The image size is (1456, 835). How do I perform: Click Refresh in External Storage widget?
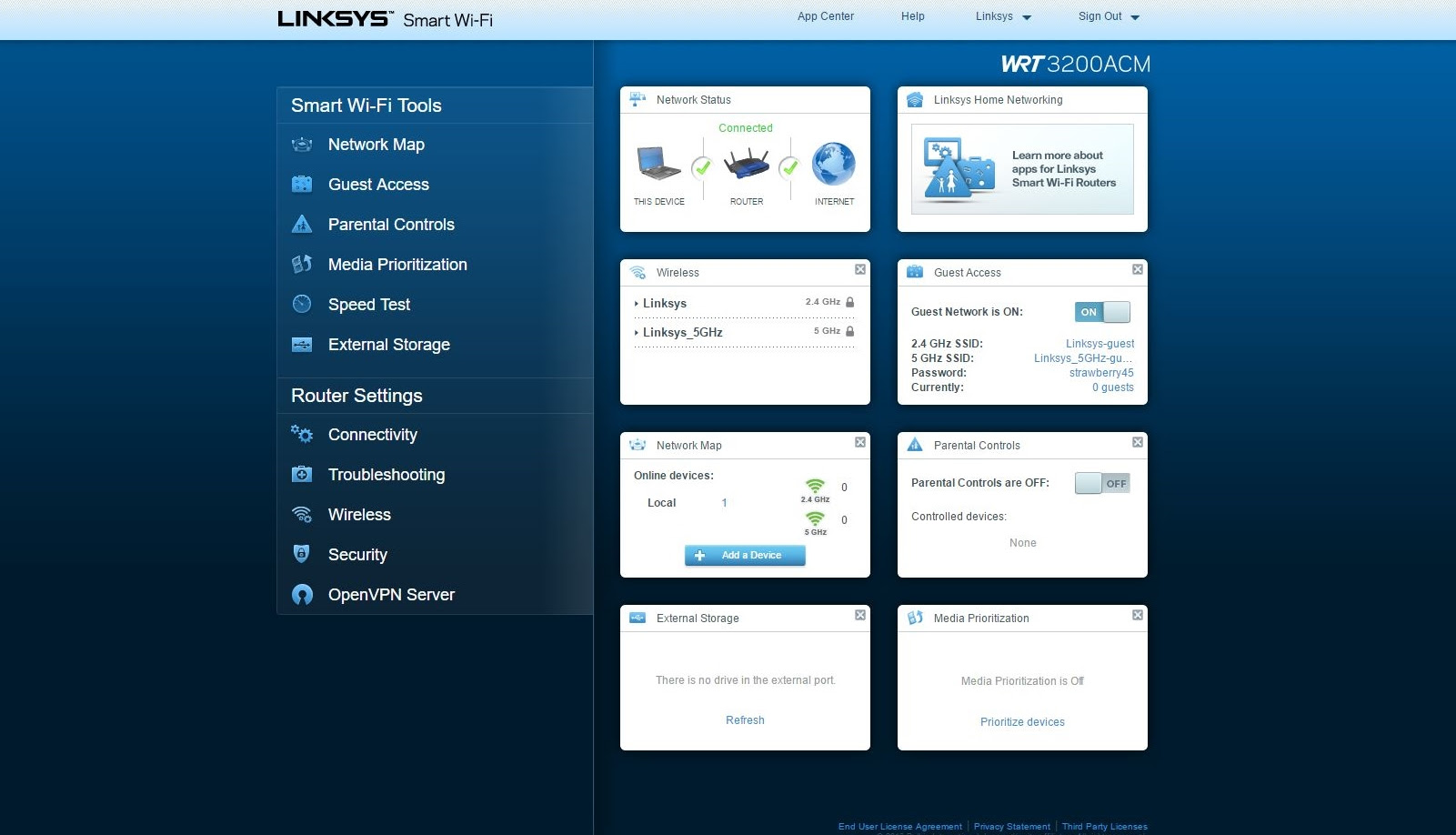(x=745, y=720)
